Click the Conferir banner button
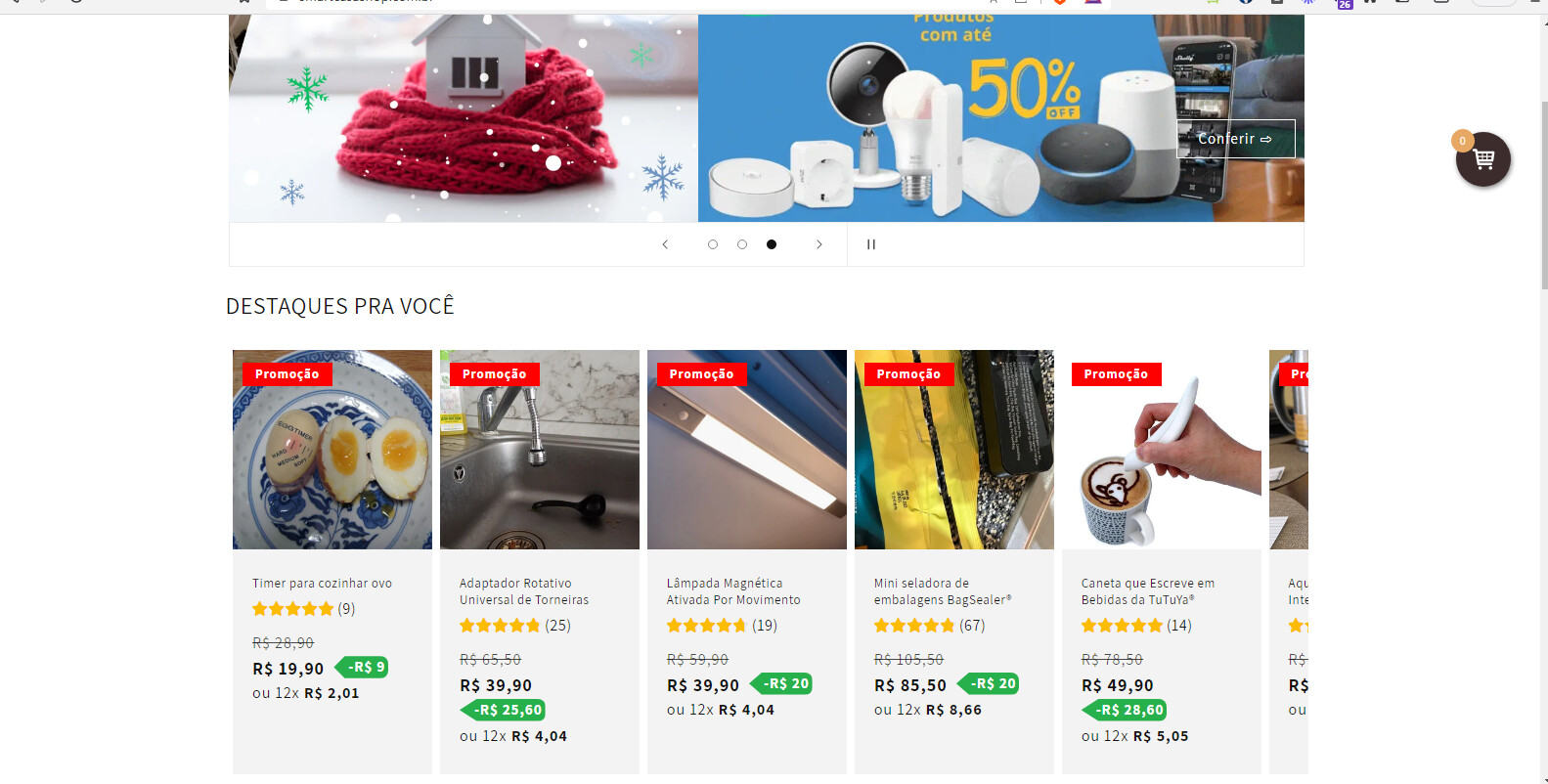1548x784 pixels. pyautogui.click(x=1236, y=139)
